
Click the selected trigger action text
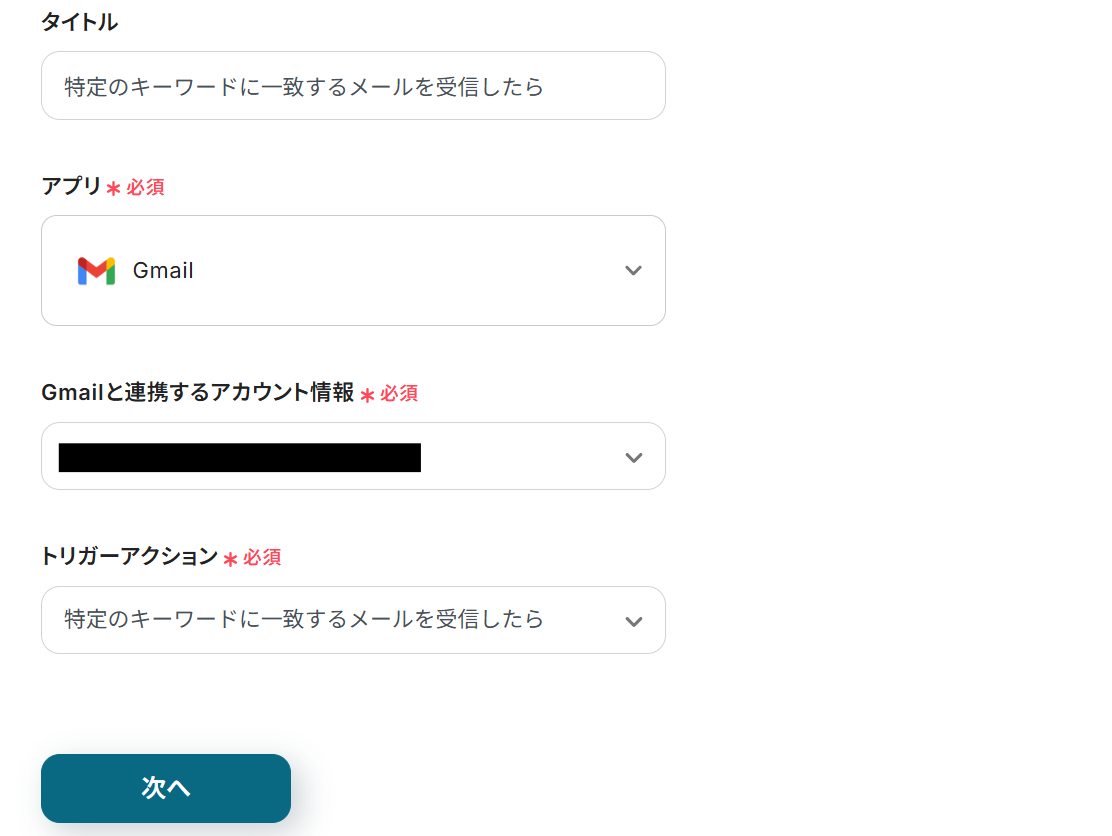coord(304,620)
